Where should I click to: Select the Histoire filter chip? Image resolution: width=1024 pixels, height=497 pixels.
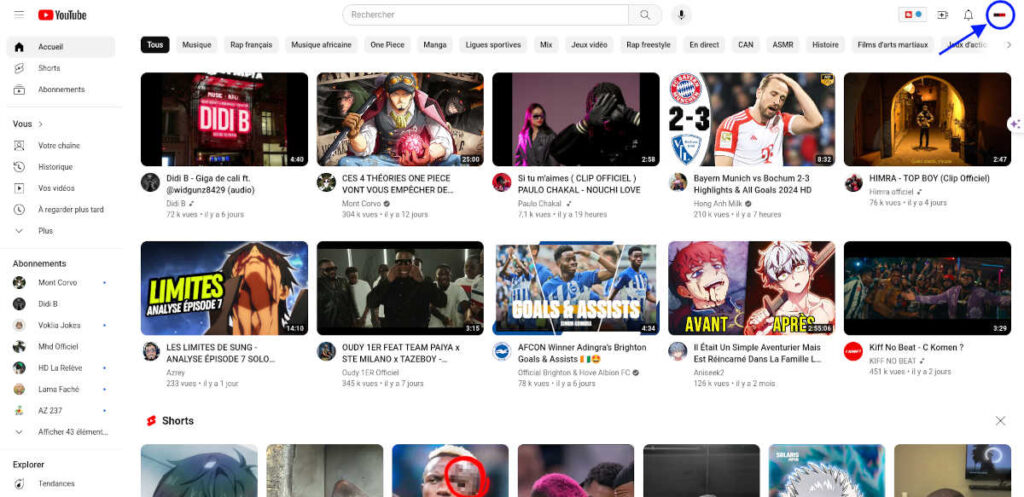[825, 45]
